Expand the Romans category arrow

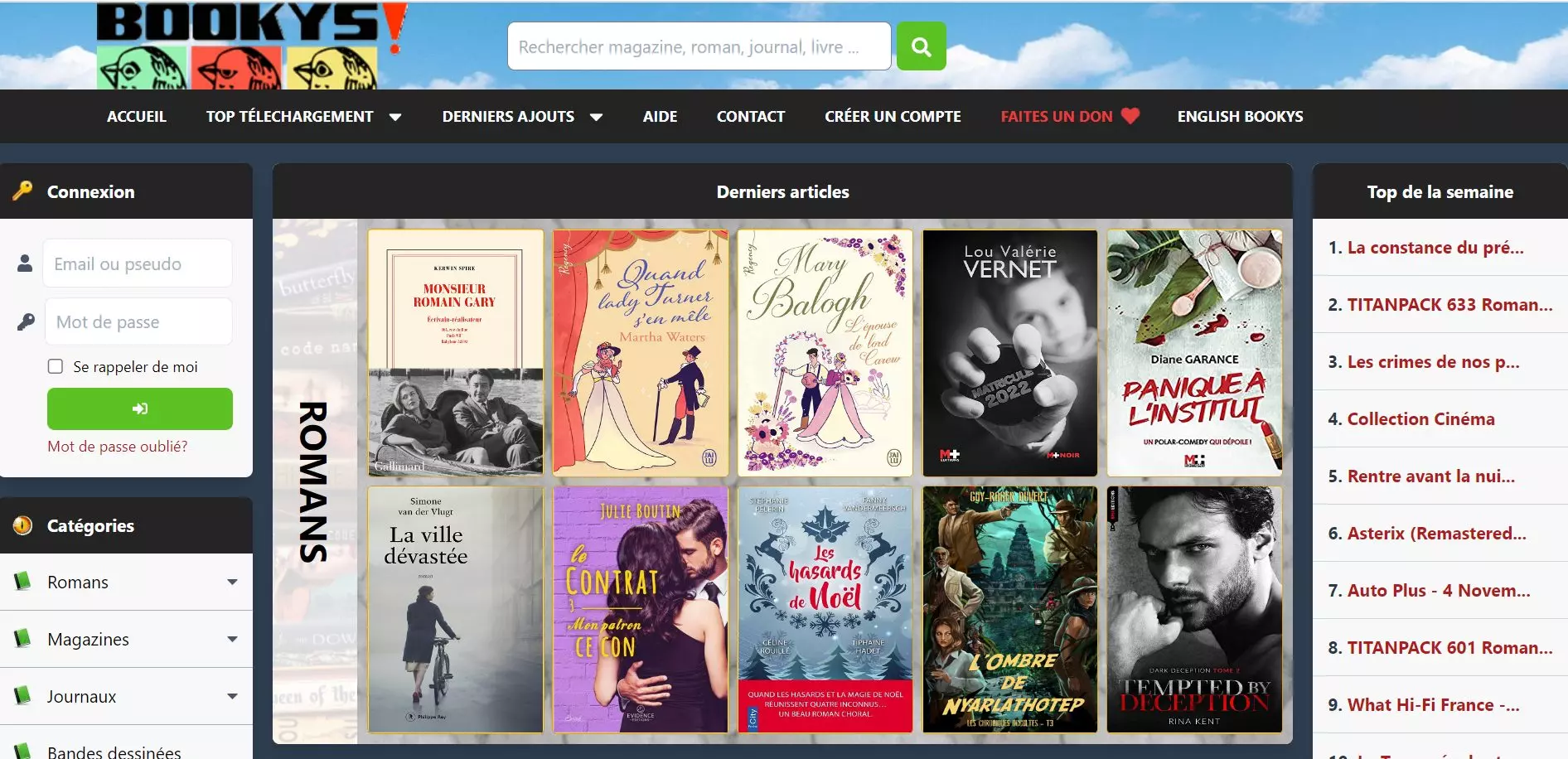[232, 582]
